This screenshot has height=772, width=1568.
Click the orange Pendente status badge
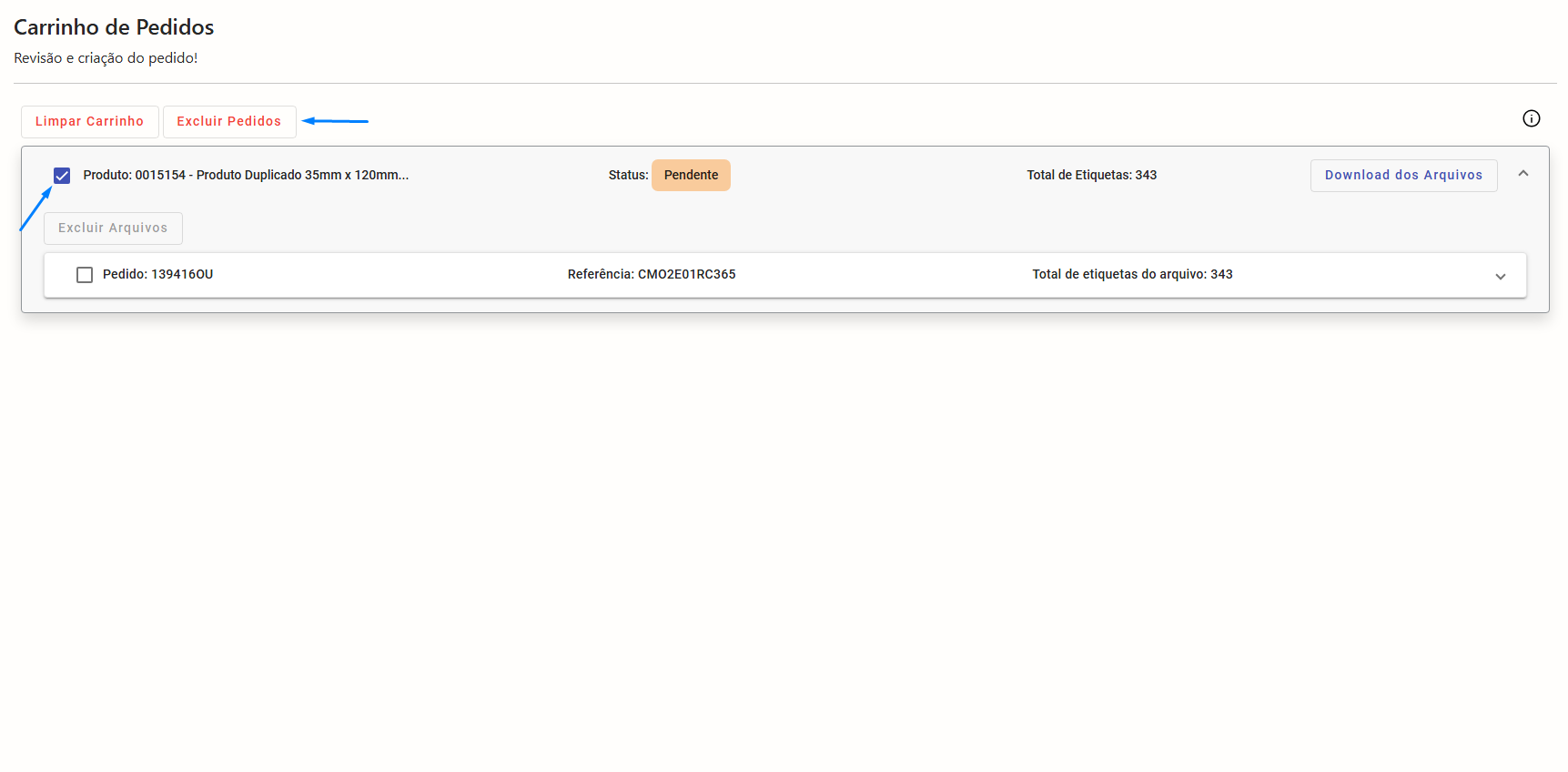click(x=691, y=175)
